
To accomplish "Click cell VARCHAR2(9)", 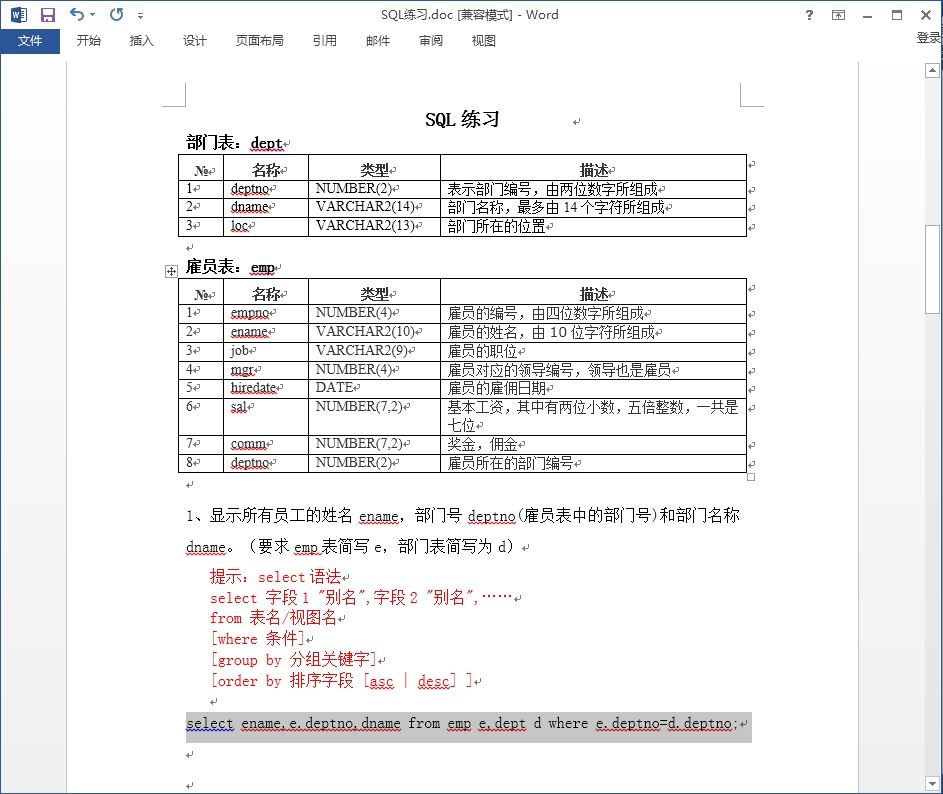I will pyautogui.click(x=374, y=351).
